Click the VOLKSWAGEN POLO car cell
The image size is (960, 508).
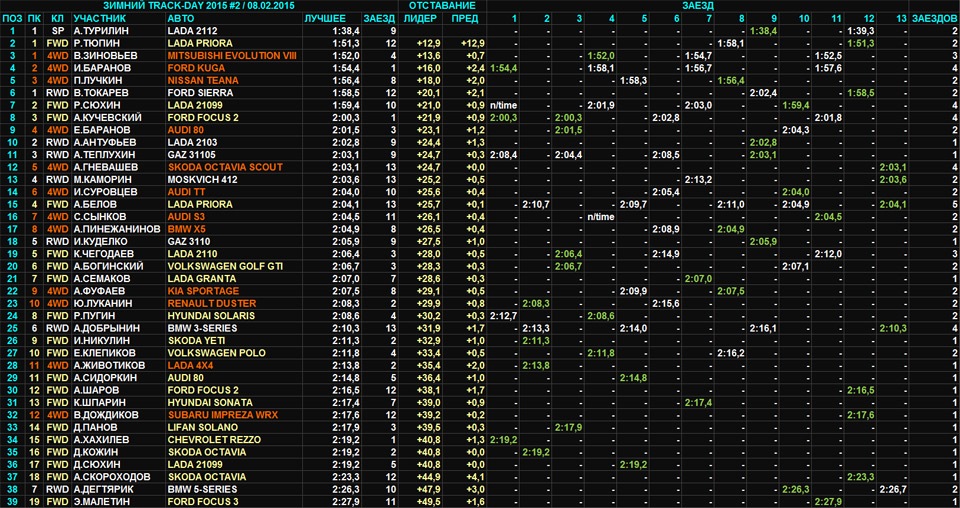point(216,353)
